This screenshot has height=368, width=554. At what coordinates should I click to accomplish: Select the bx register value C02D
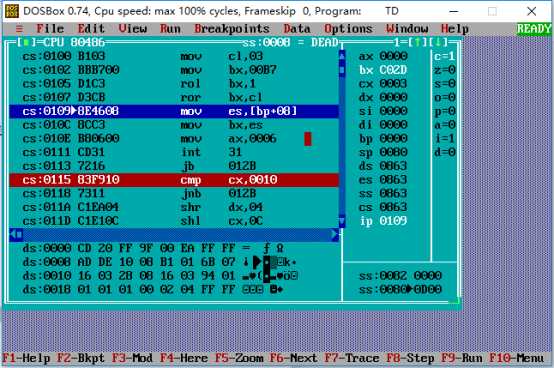pos(393,70)
